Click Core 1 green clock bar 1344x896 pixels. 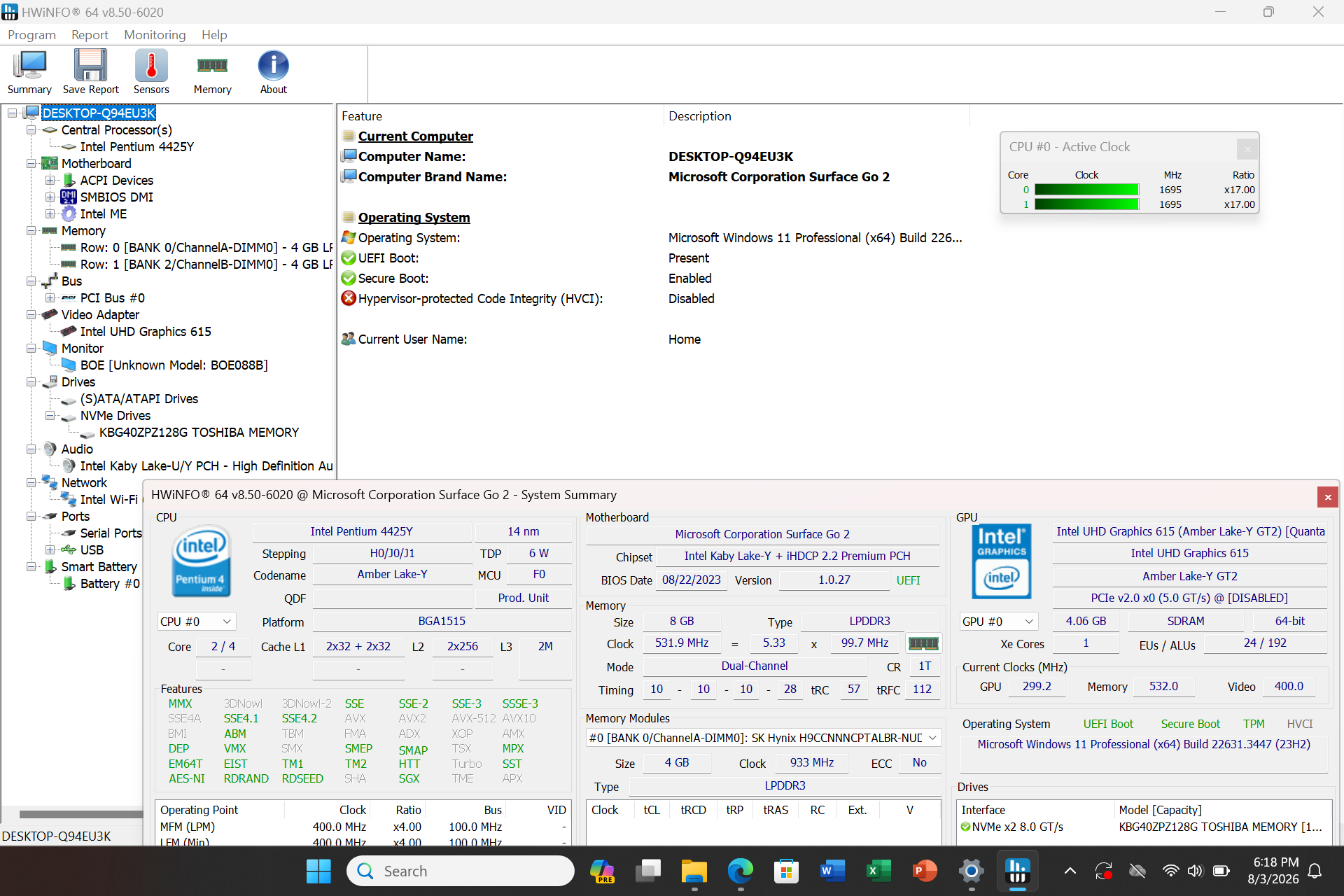click(x=1086, y=204)
